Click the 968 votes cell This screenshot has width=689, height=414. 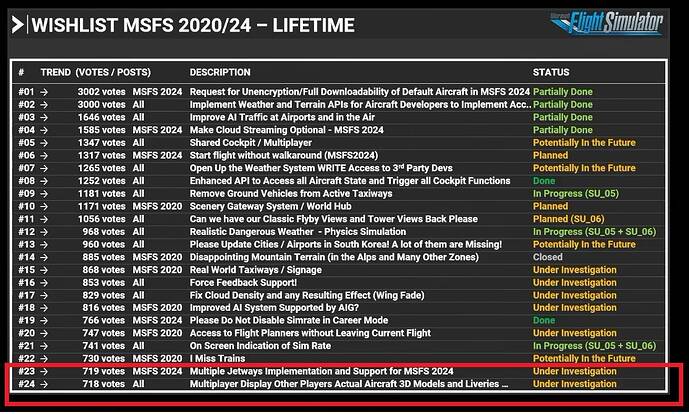pos(104,232)
